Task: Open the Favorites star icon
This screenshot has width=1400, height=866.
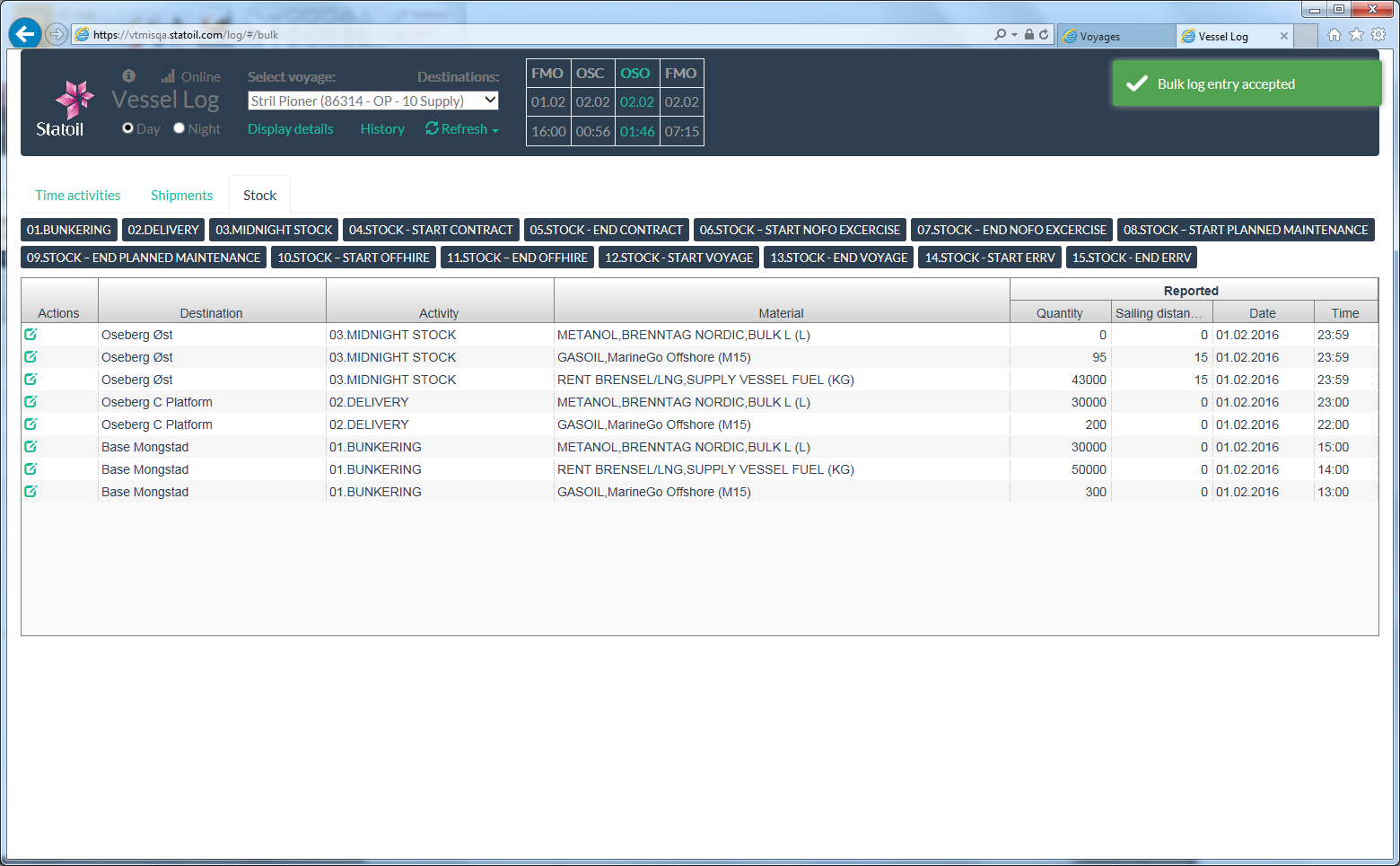Action: tap(1356, 34)
